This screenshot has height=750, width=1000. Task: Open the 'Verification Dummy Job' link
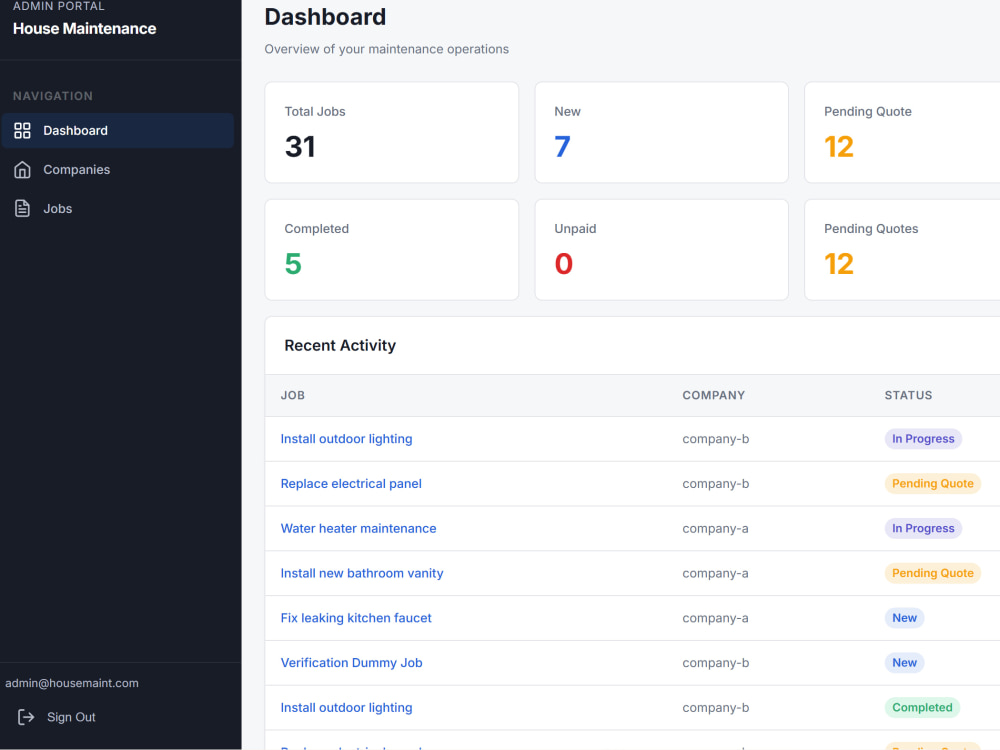click(x=351, y=663)
